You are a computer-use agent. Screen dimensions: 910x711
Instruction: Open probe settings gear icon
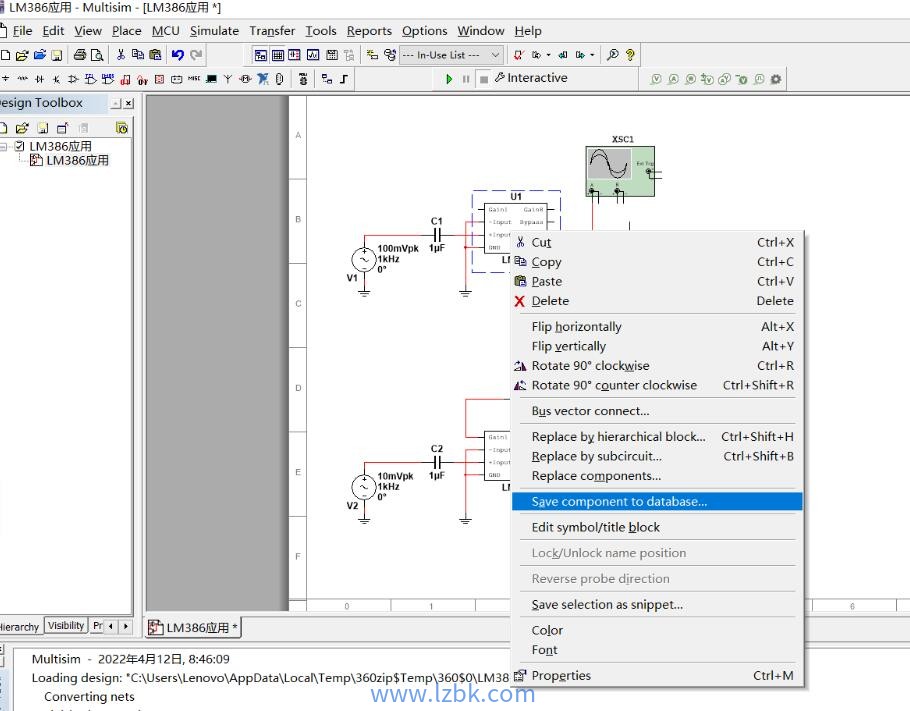coord(775,79)
